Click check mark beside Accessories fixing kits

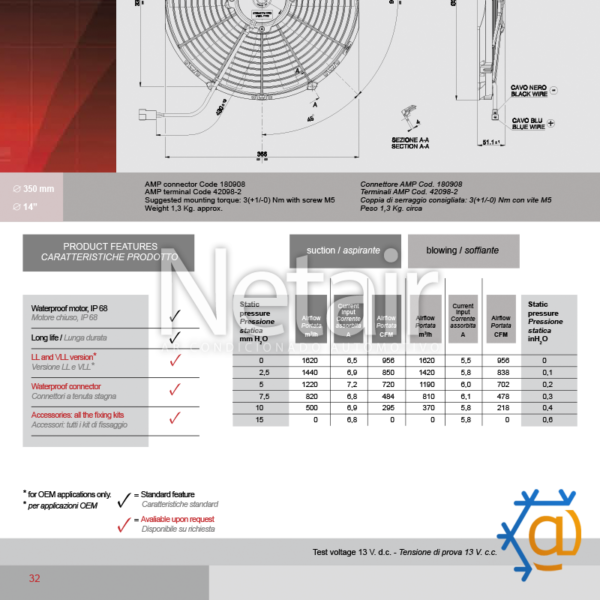tap(174, 418)
